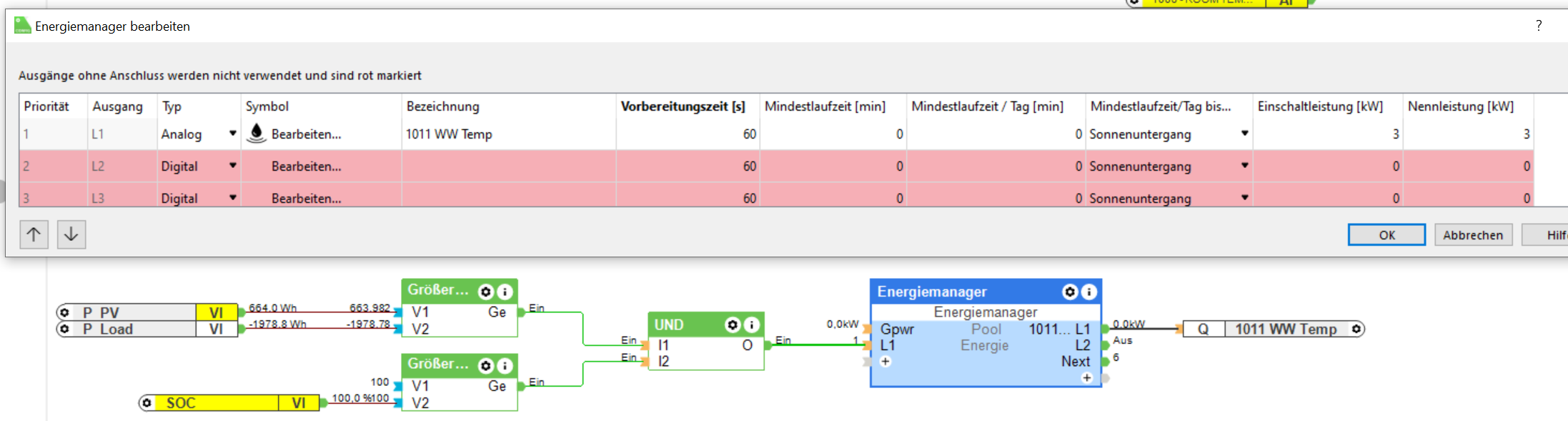This screenshot has height=421, width=1568.
Task: Click the water drop symbol in row L1
Action: pyautogui.click(x=256, y=133)
